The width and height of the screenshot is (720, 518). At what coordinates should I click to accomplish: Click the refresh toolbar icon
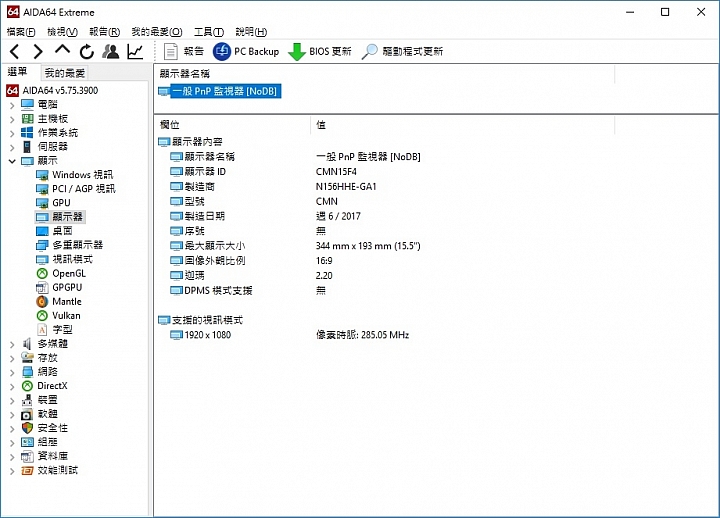86,51
